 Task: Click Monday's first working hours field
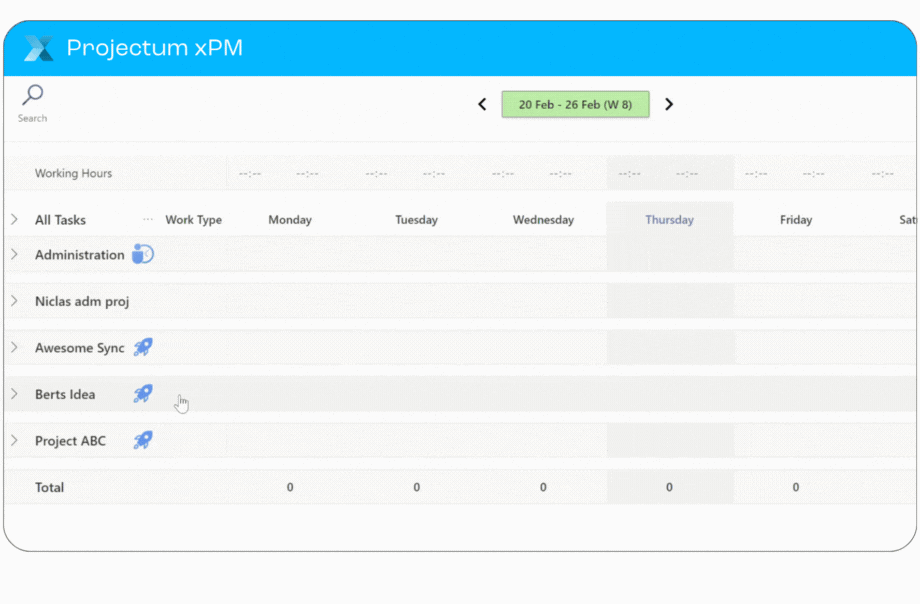pyautogui.click(x=250, y=174)
